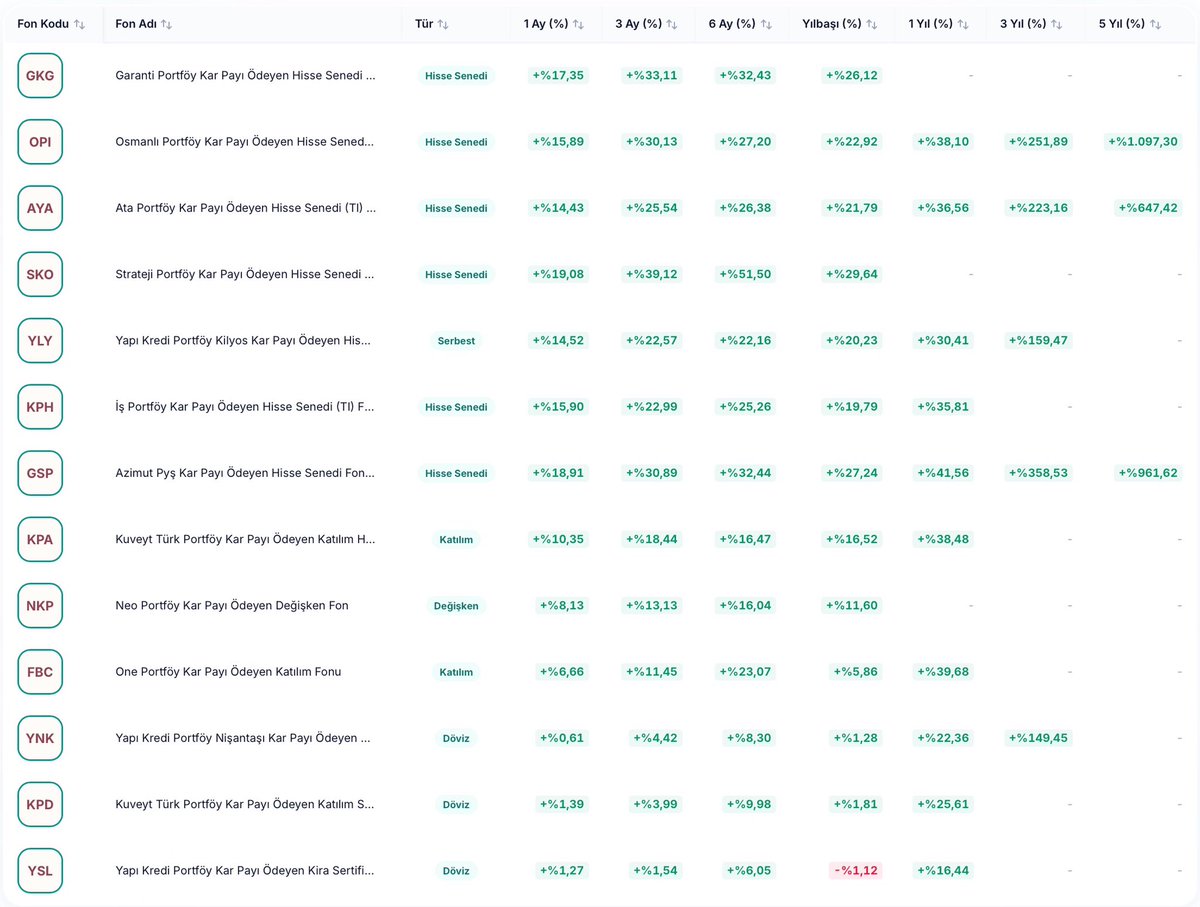Select the +%0,61 one-month value

click(562, 738)
